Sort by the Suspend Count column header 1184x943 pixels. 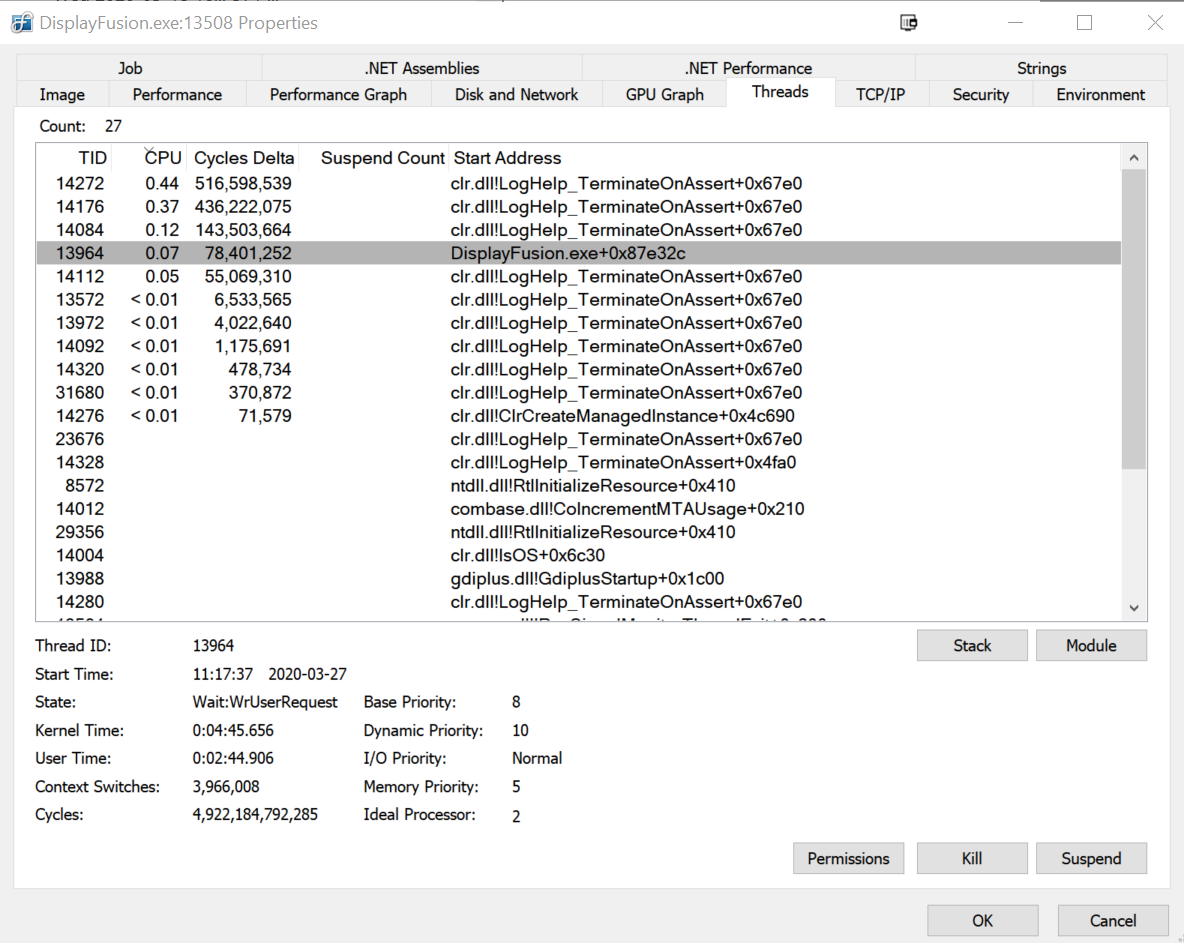click(374, 158)
